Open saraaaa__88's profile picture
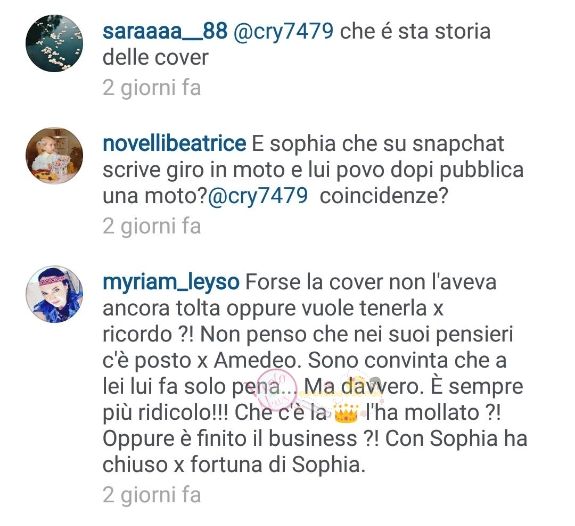 pos(54,43)
